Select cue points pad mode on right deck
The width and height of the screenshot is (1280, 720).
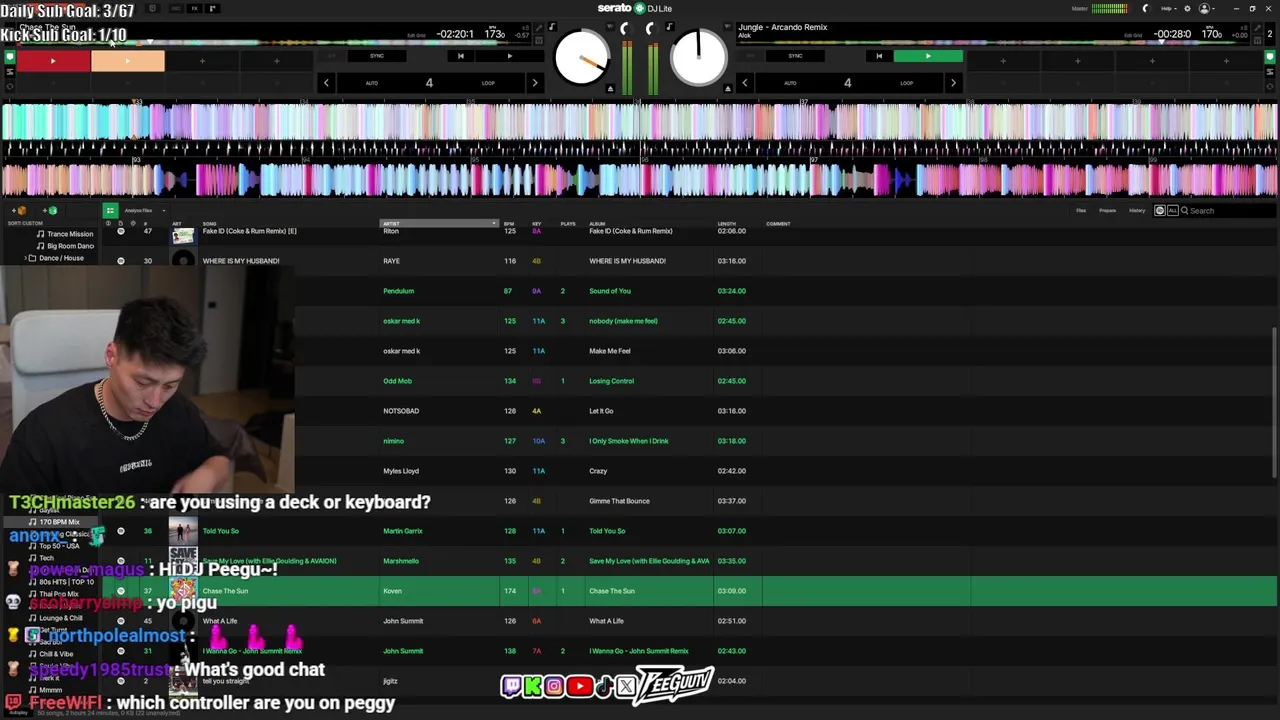(x=1270, y=57)
